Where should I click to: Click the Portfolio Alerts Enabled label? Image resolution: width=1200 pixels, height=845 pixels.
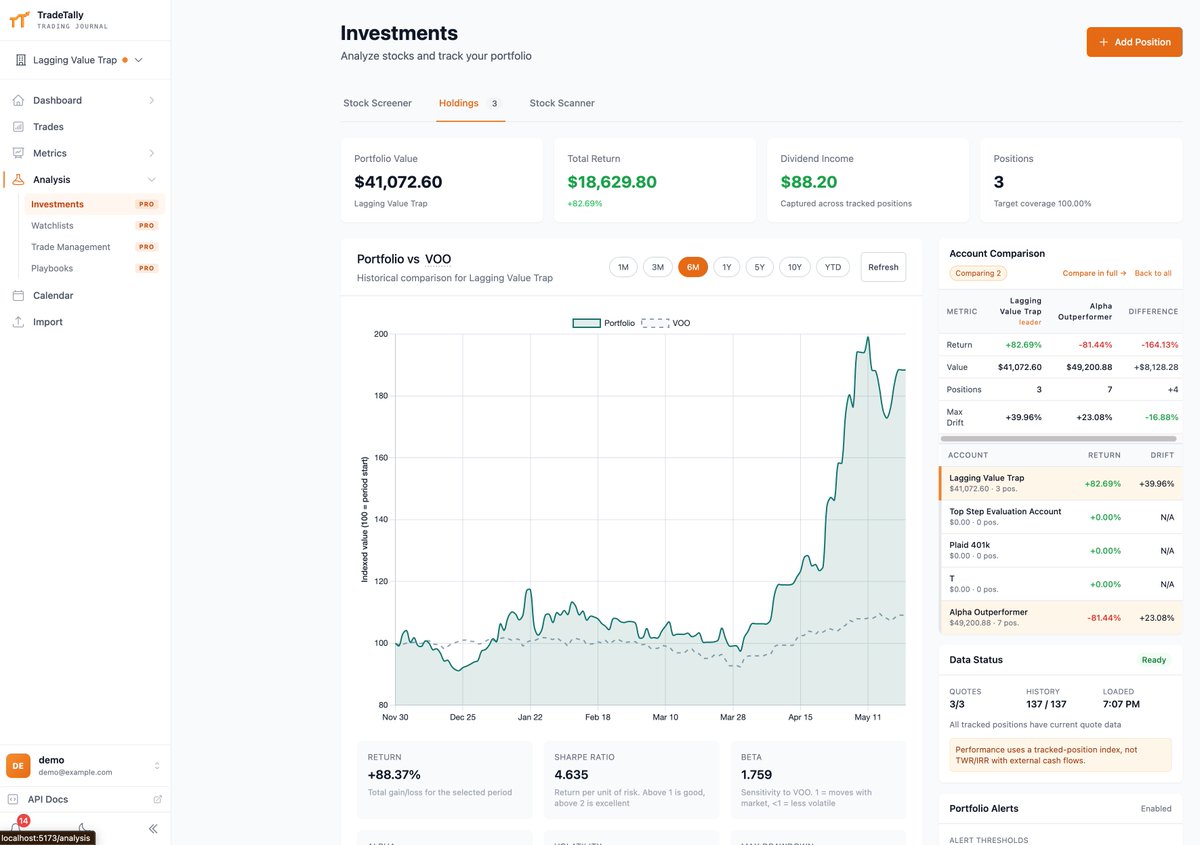1156,809
